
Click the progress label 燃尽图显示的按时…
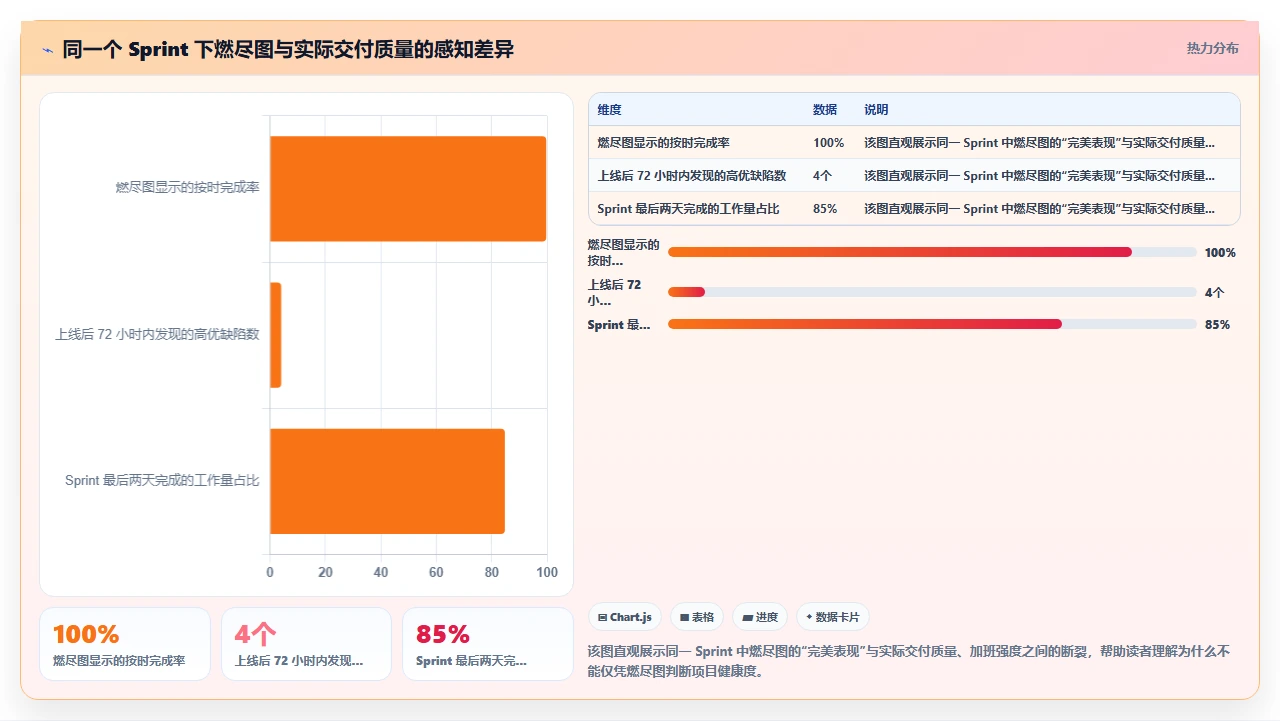pos(624,252)
